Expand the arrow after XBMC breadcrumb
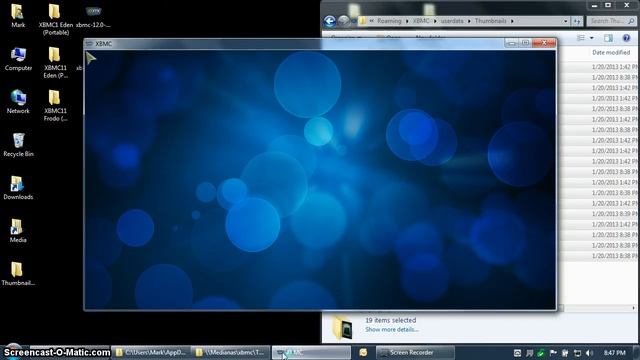The width and height of the screenshot is (640, 360). 435,21
